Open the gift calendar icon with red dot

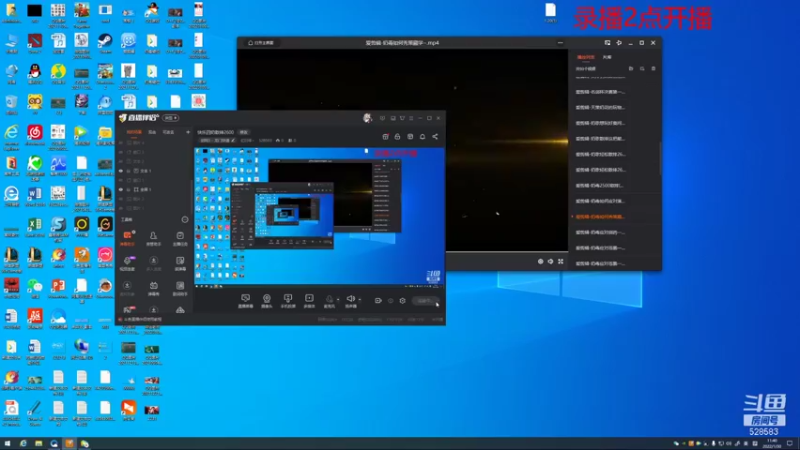tap(386, 137)
